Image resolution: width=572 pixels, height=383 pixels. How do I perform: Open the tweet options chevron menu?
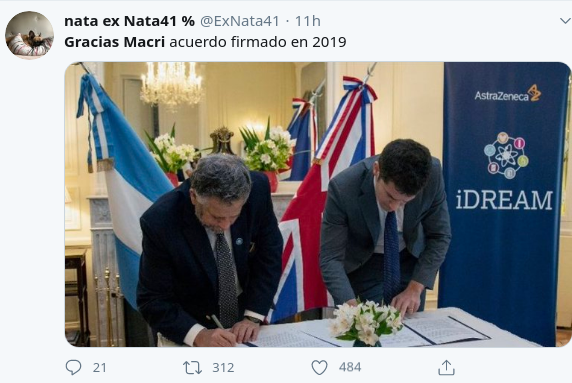565,21
